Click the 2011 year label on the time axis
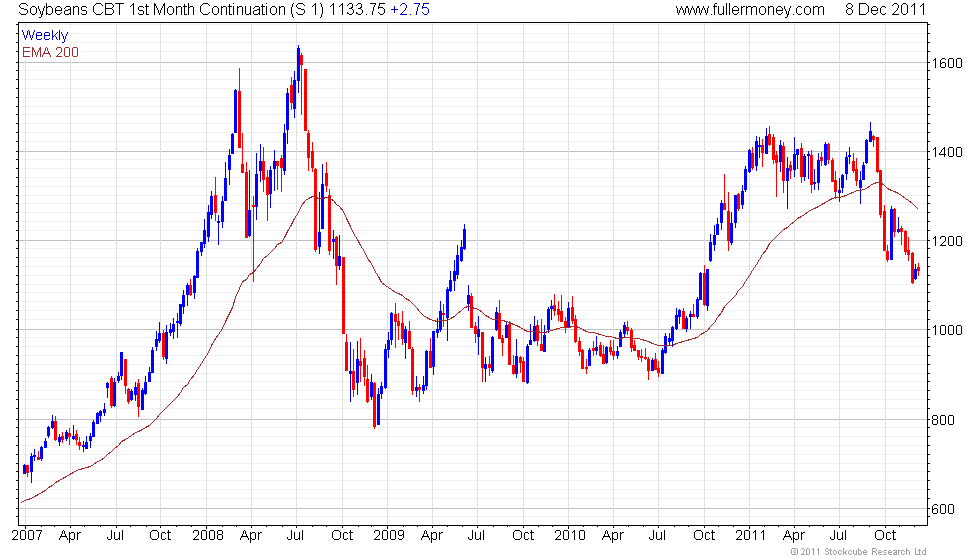Viewport: 980px width, 560px height. 750,536
